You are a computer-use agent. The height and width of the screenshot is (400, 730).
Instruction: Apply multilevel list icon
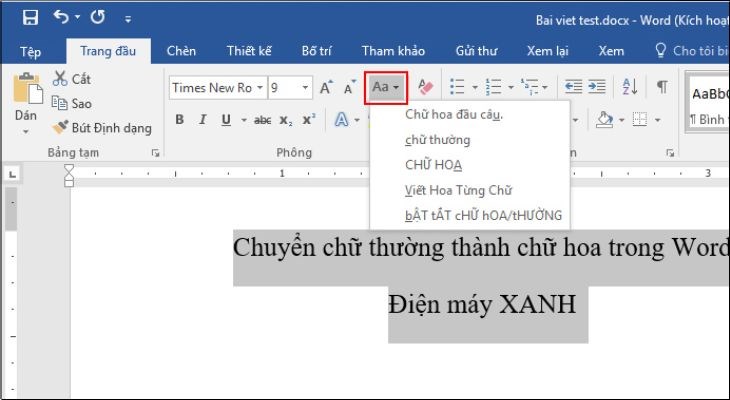[x=529, y=87]
